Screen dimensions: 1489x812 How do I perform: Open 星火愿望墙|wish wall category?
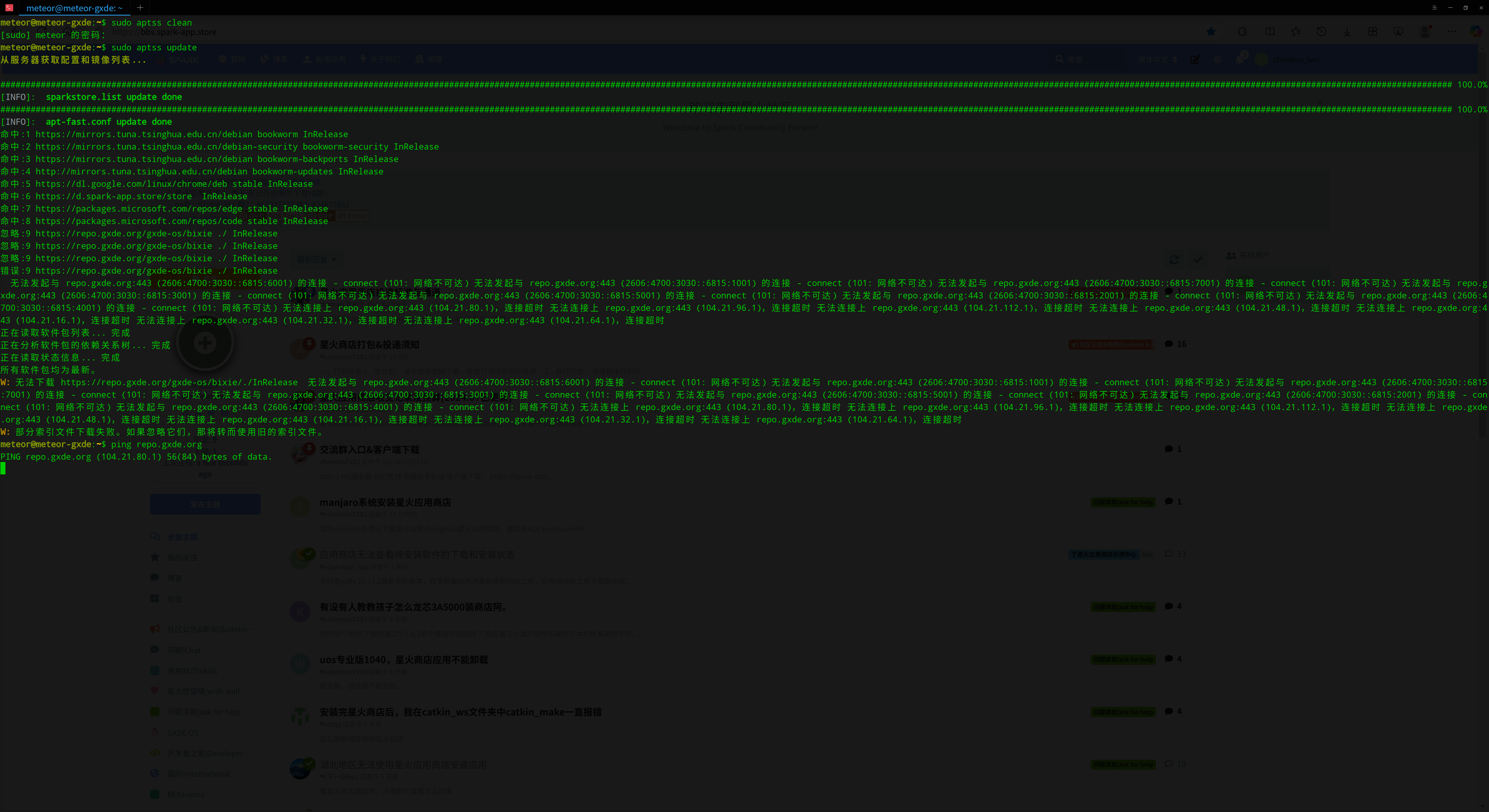click(x=195, y=691)
